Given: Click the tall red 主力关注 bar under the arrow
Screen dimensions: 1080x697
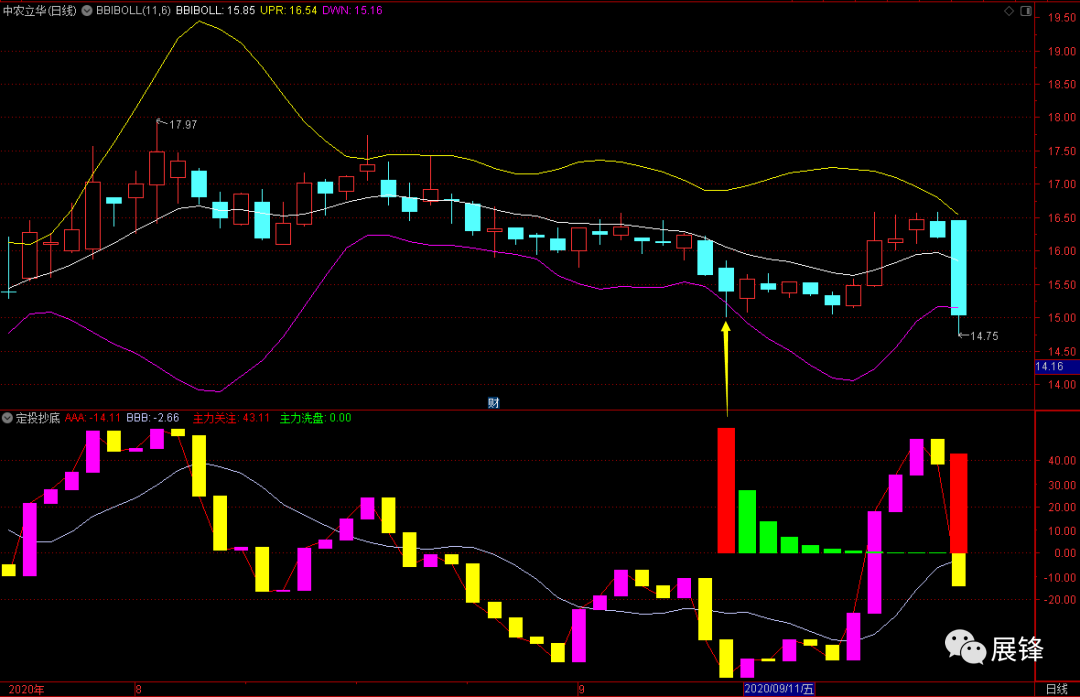Looking at the screenshot, I should (726, 490).
